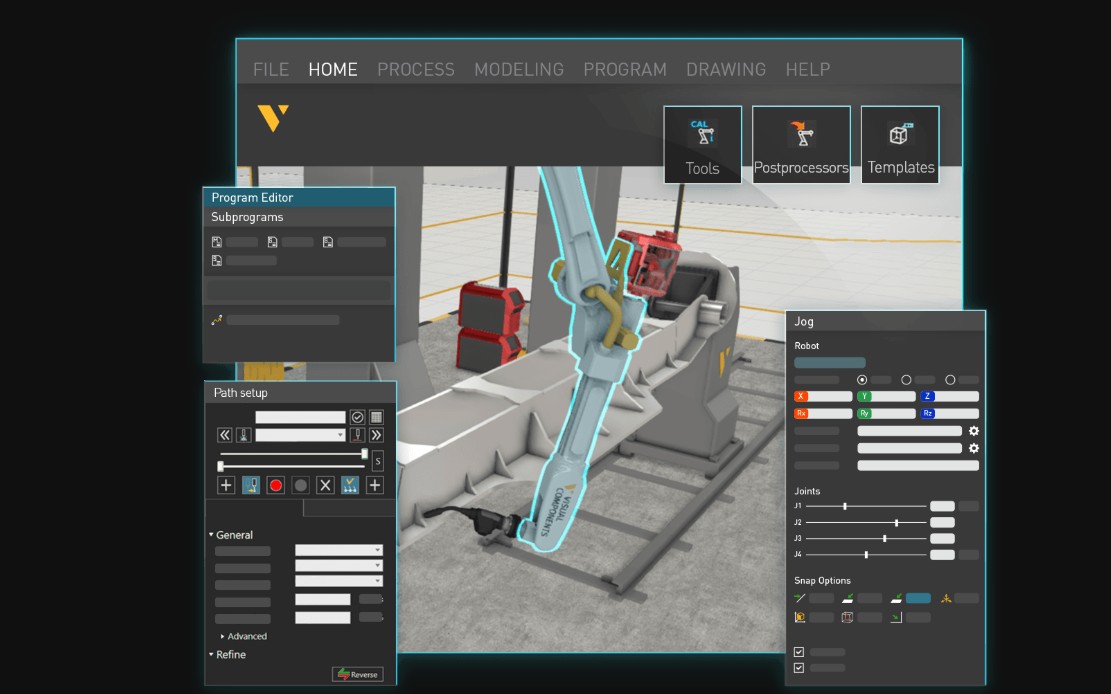Screen dimensions: 1111x694
Task: Open the Templates library
Action: point(899,143)
